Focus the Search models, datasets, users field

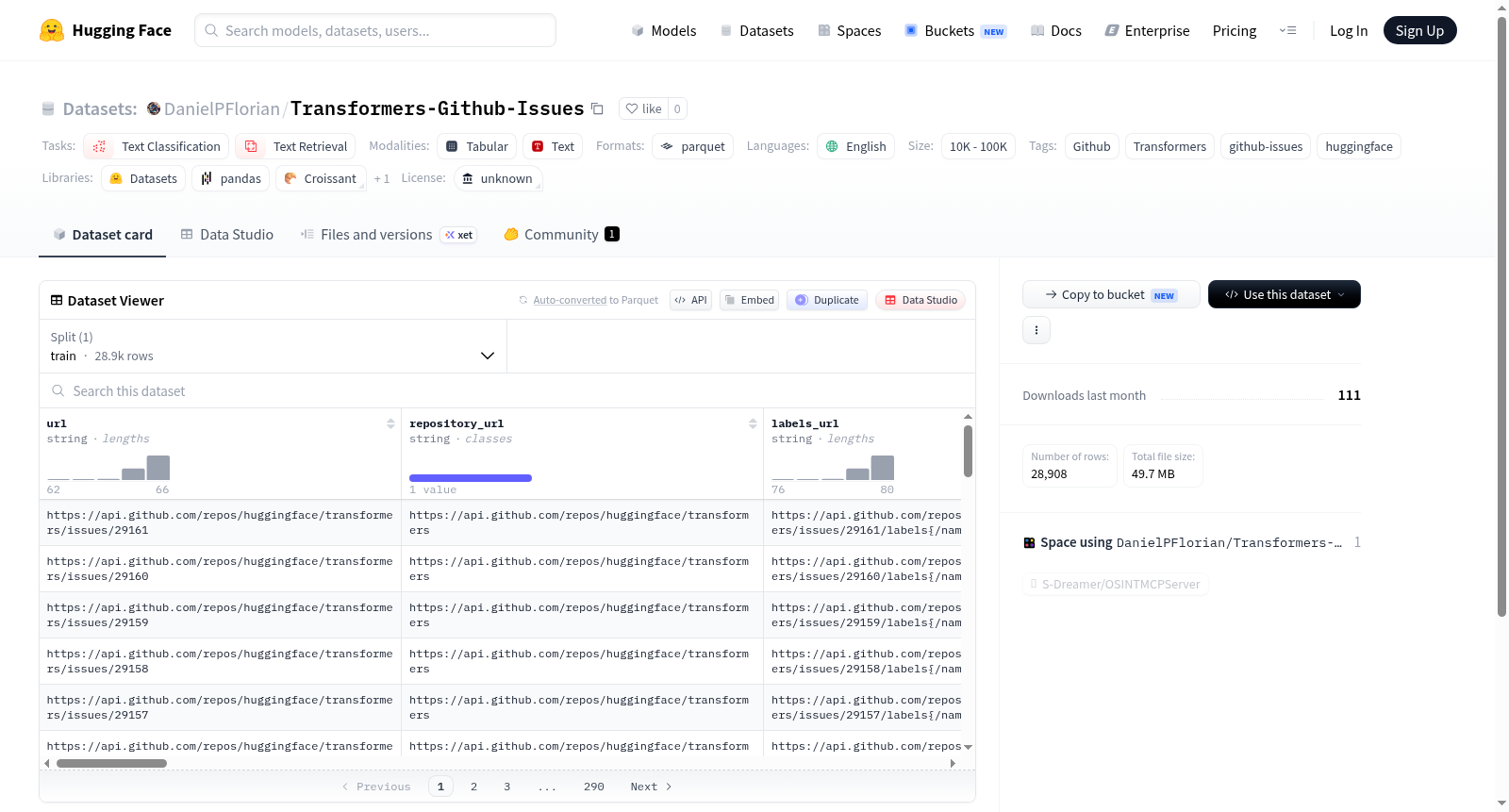pos(375,30)
